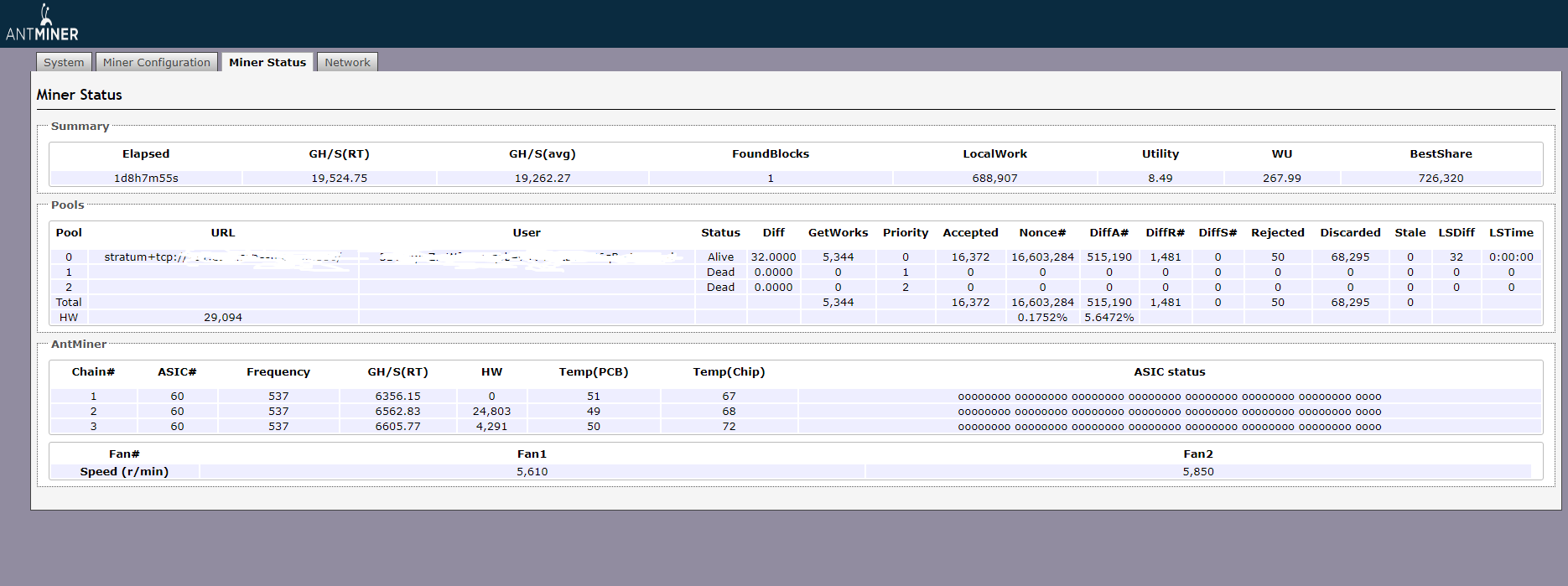Click chain 2 PCB temperature 49
Screen dimensions: 1568x586
pyautogui.click(x=594, y=412)
